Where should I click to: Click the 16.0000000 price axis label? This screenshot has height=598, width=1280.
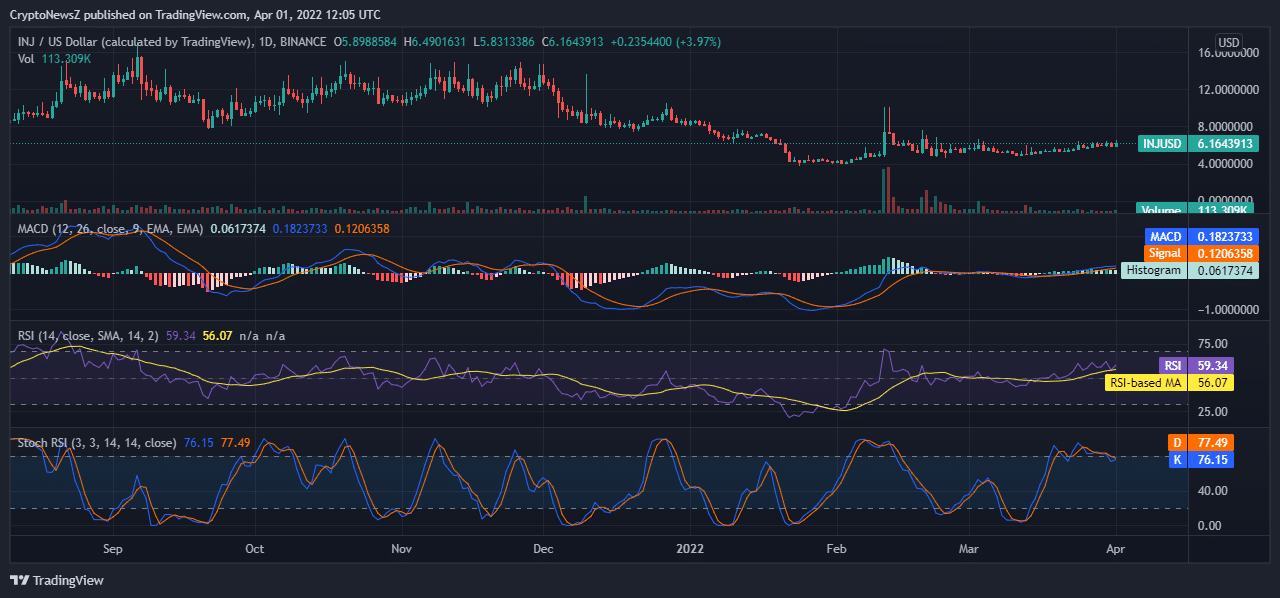click(x=1228, y=53)
